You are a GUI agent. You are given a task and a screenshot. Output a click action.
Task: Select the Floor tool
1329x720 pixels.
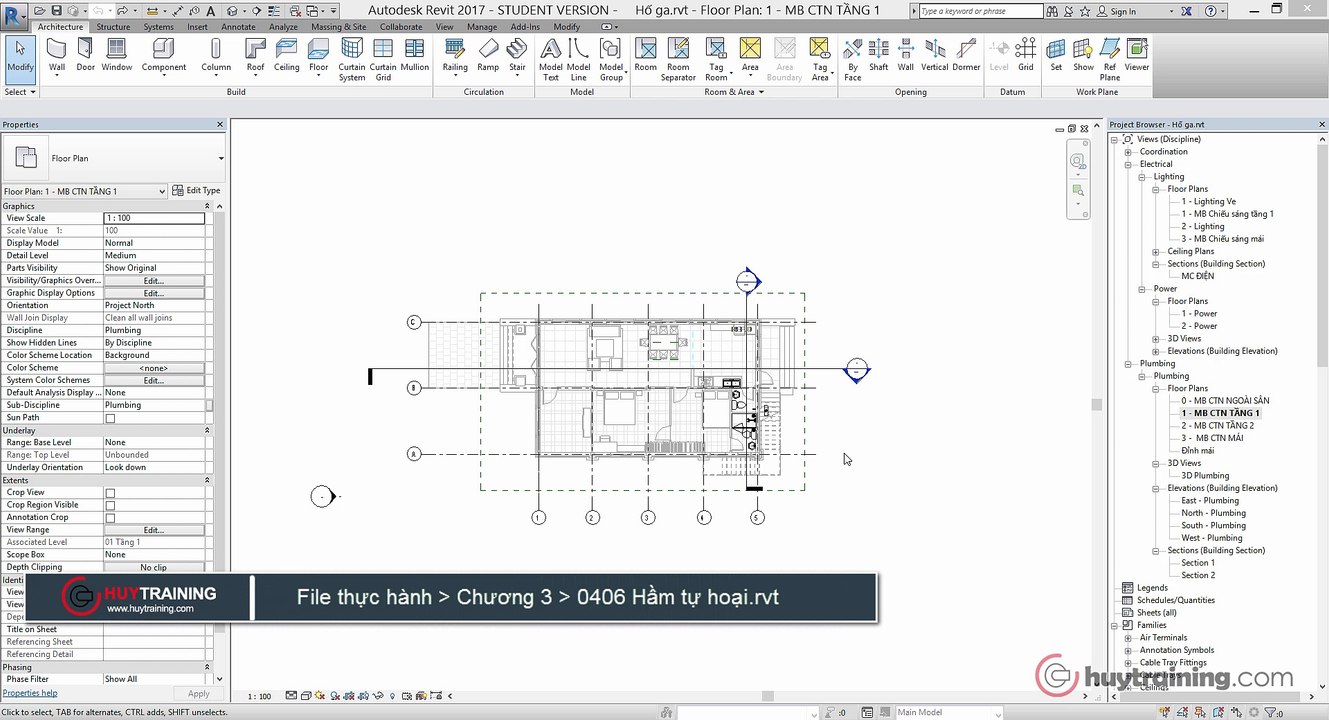(x=318, y=55)
